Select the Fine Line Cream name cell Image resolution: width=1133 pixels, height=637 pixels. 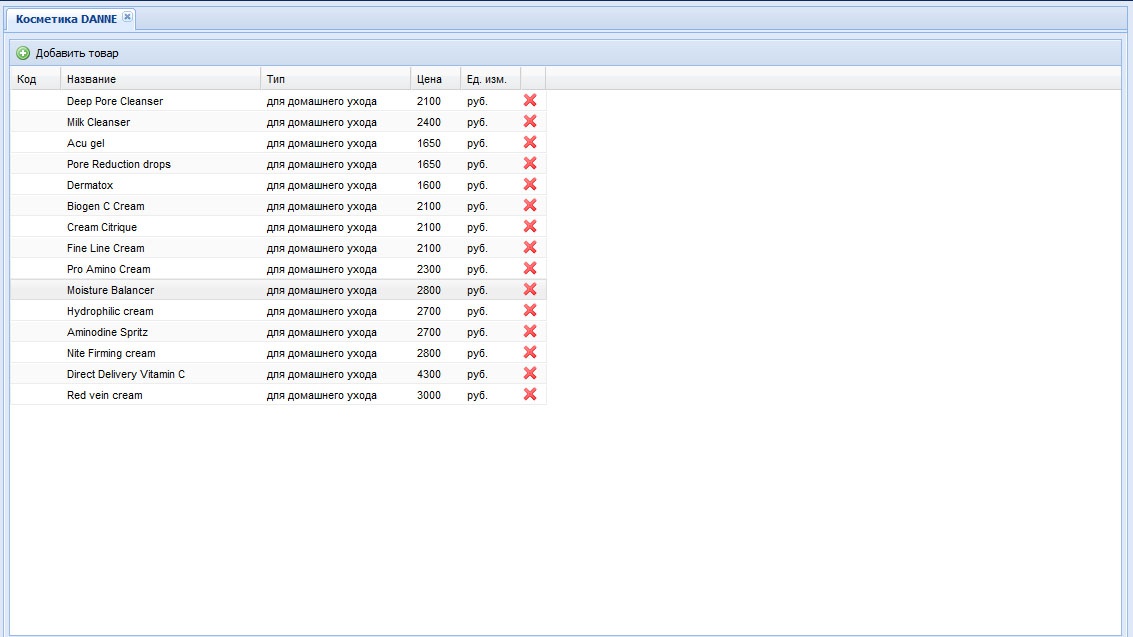pyautogui.click(x=160, y=248)
